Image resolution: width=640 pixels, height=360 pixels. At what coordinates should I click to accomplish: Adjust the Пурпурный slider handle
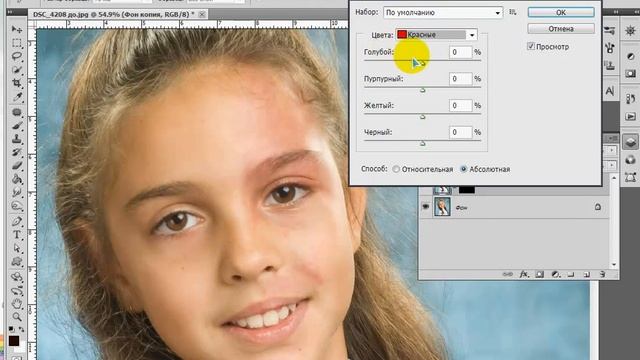[x=422, y=90]
